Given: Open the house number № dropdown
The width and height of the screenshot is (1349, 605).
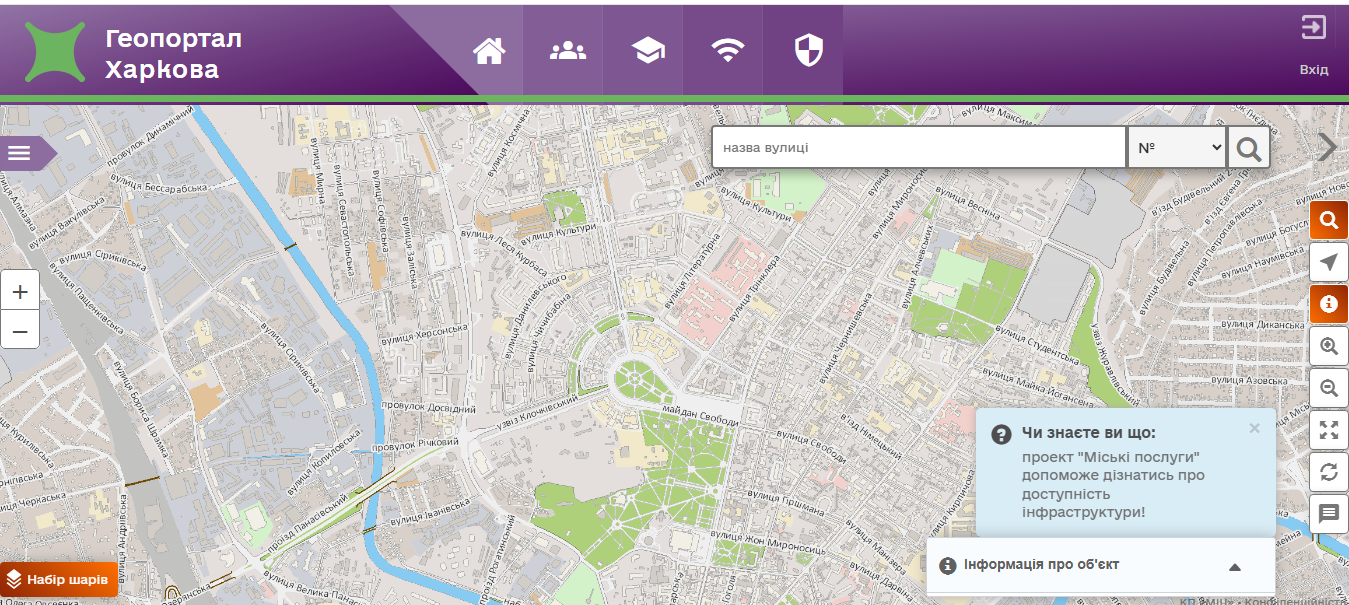Looking at the screenshot, I should click(1178, 147).
